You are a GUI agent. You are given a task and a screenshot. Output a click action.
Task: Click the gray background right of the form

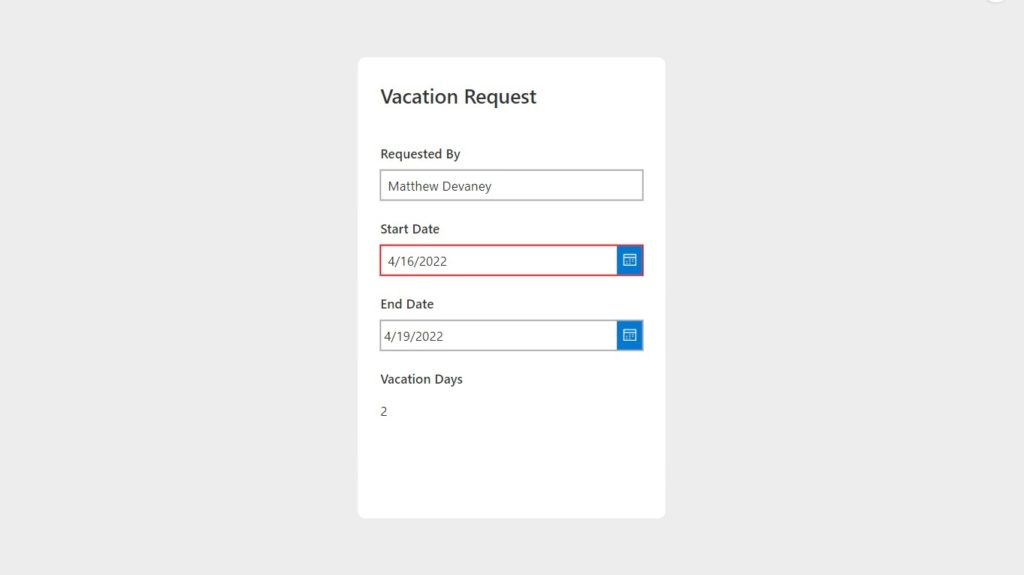[x=844, y=288]
